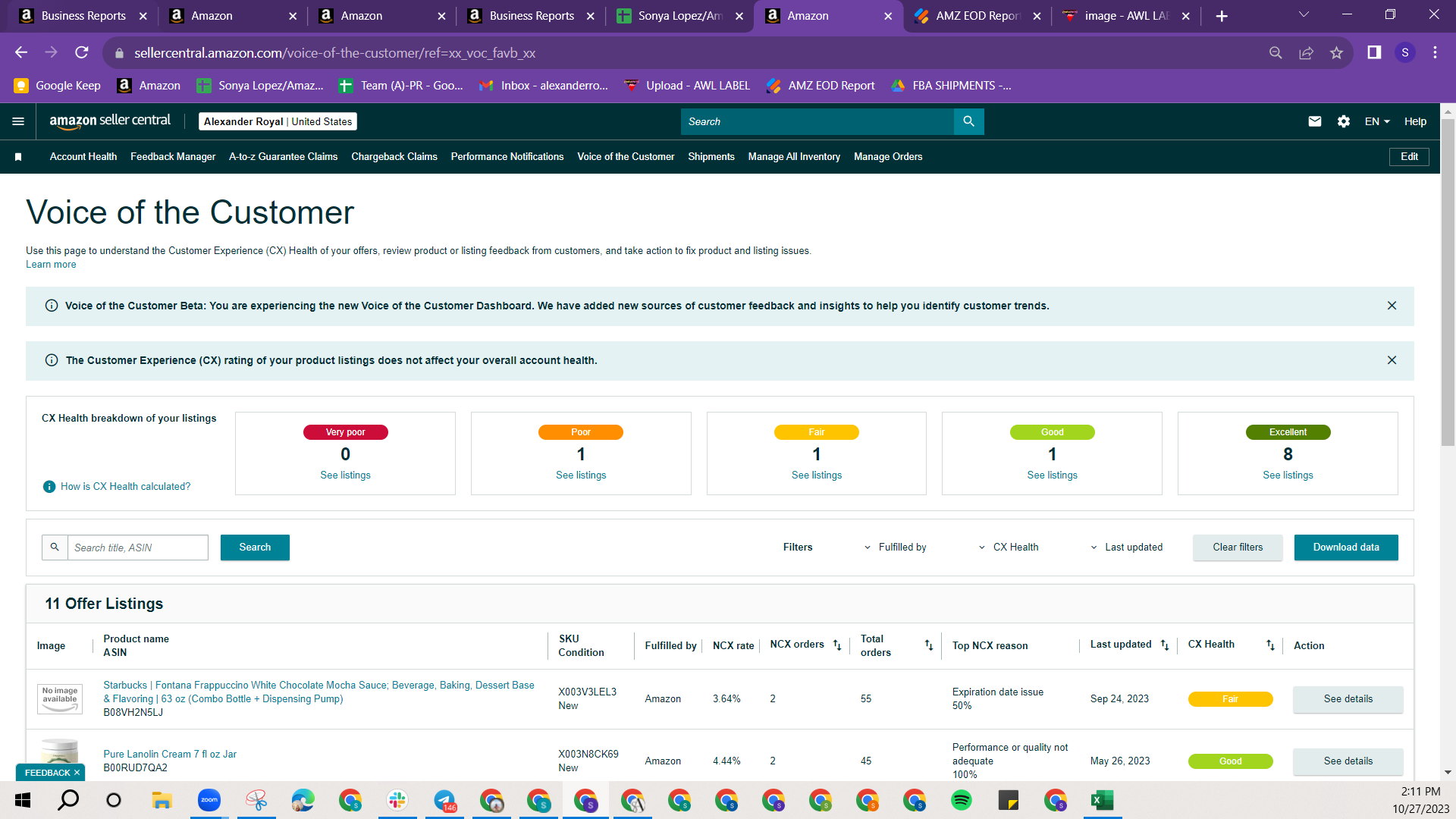Image resolution: width=1456 pixels, height=819 pixels.
Task: Click the browser share icon
Action: point(1306,52)
